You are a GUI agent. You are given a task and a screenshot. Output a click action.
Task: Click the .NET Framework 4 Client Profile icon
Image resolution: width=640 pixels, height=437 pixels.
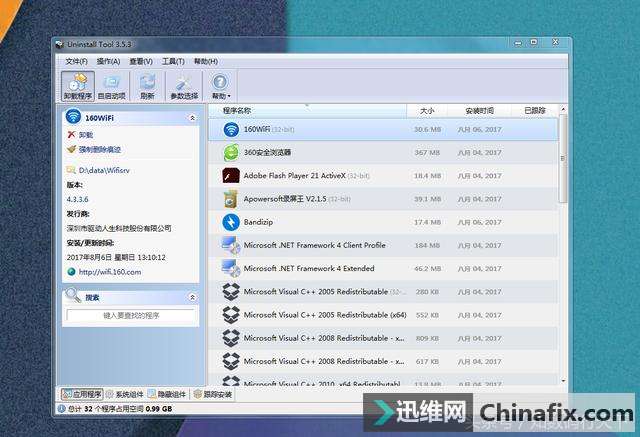pos(231,245)
